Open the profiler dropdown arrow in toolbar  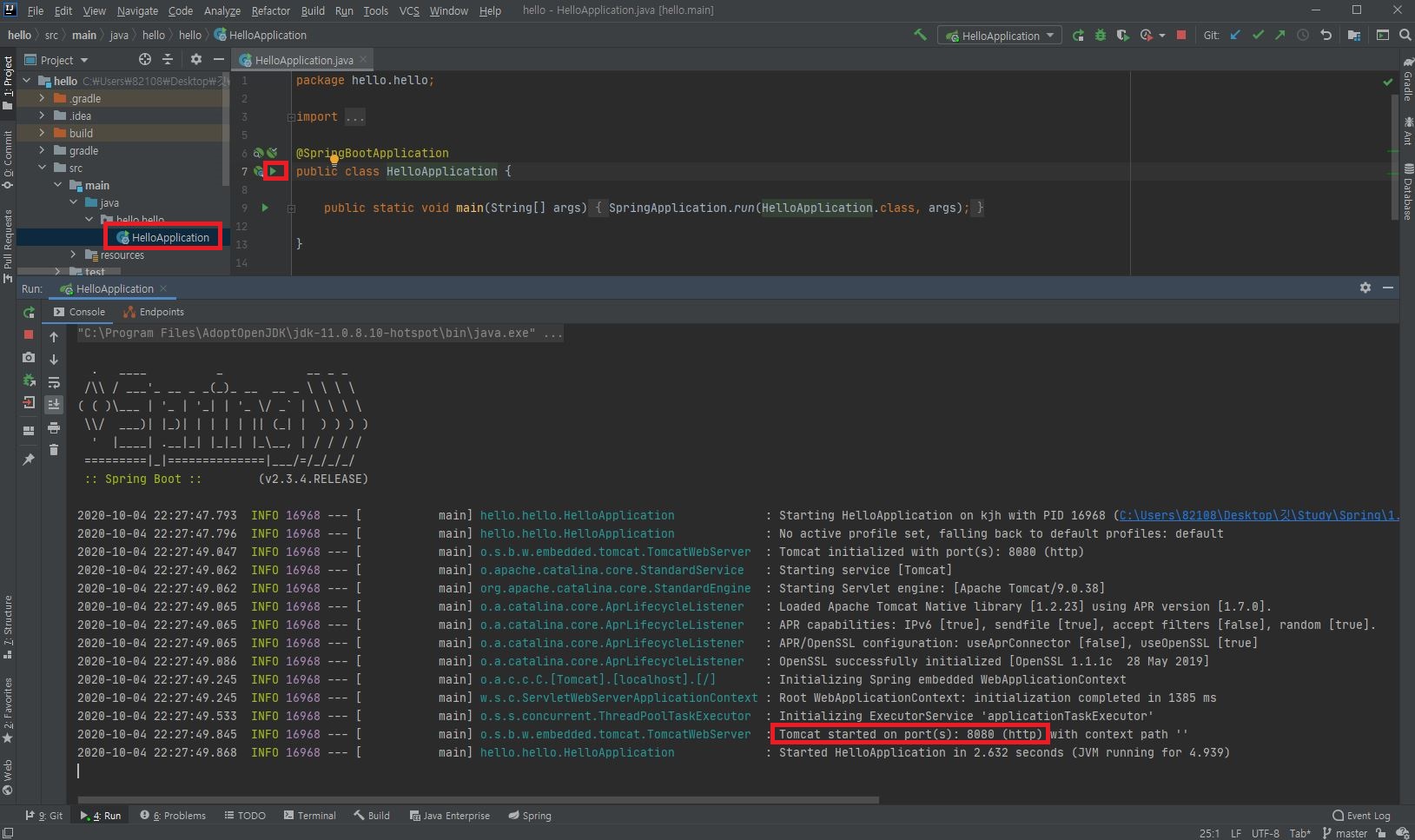click(1162, 36)
